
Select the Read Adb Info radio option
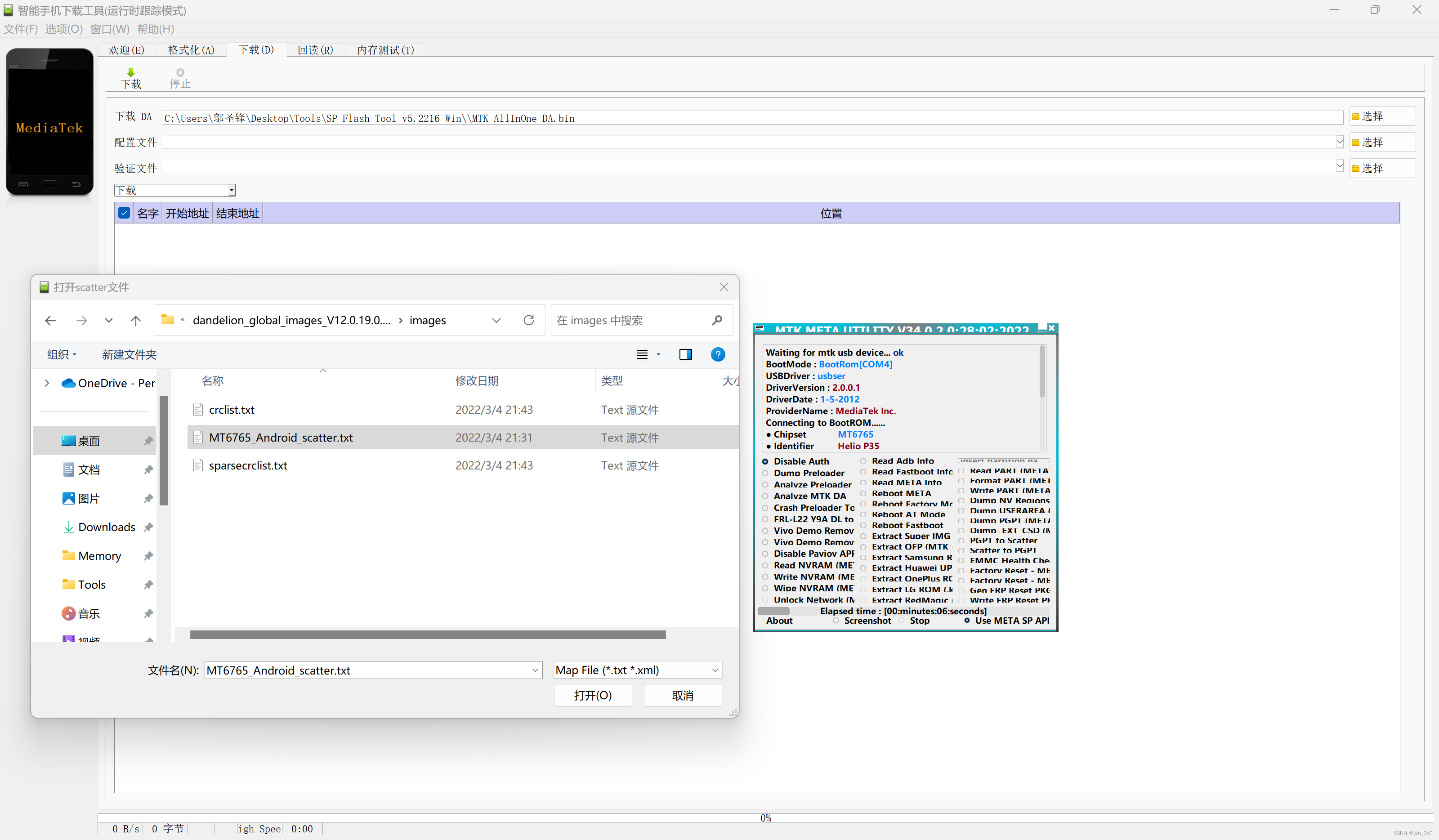click(x=863, y=461)
